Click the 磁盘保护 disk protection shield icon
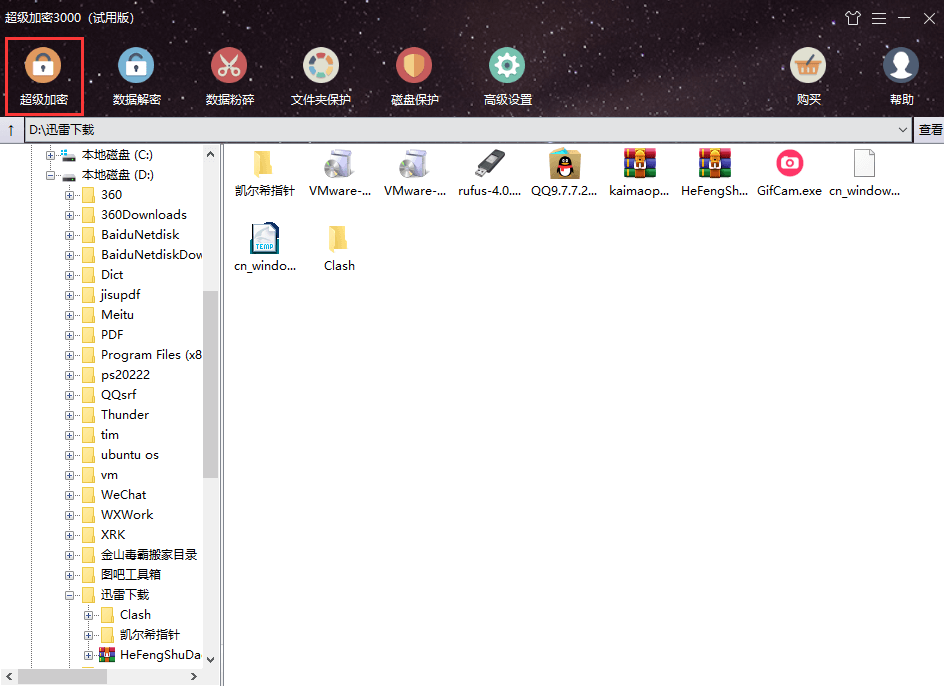Image resolution: width=944 pixels, height=686 pixels. (x=414, y=67)
